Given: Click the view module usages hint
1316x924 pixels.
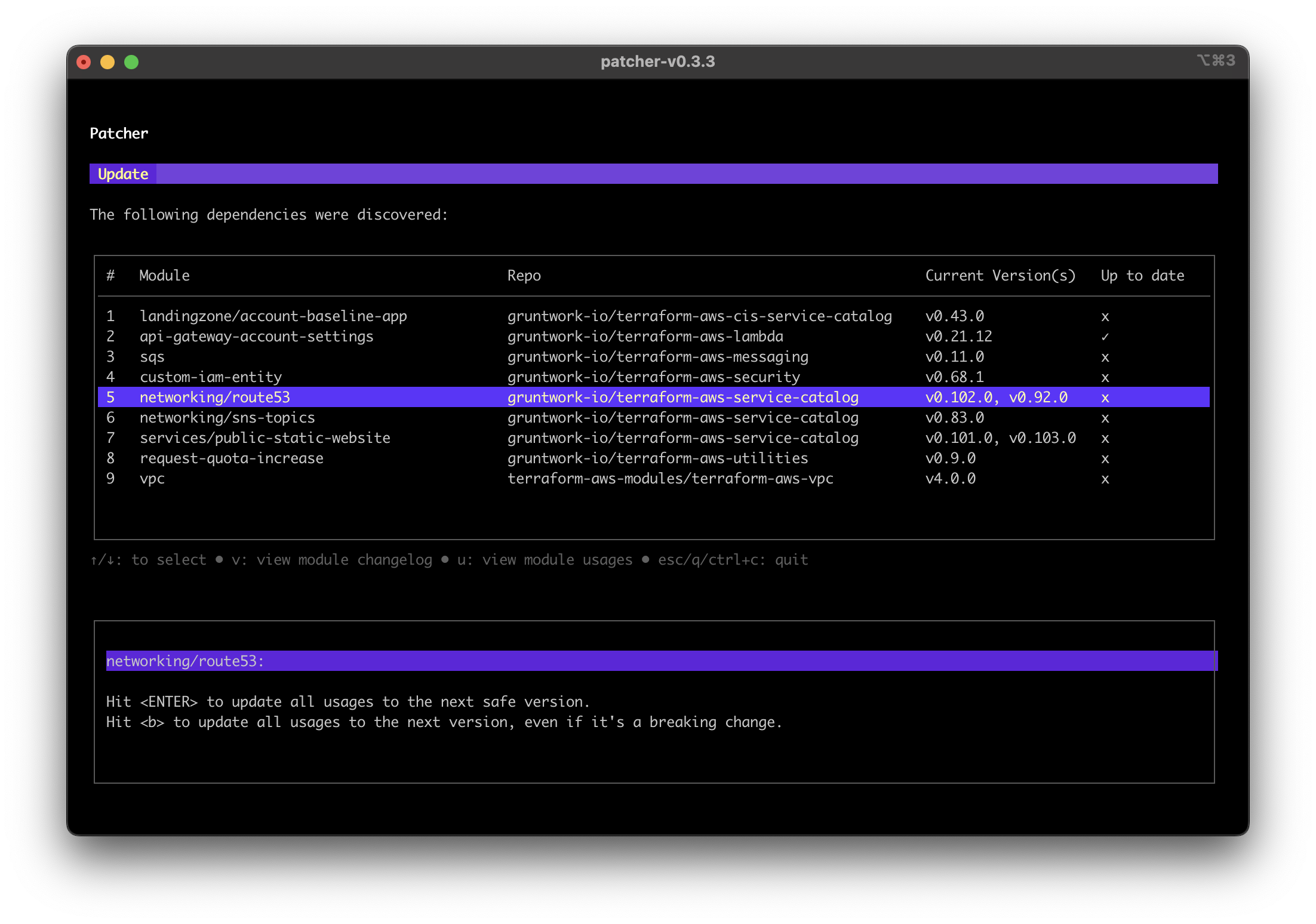Looking at the screenshot, I should click(x=545, y=559).
